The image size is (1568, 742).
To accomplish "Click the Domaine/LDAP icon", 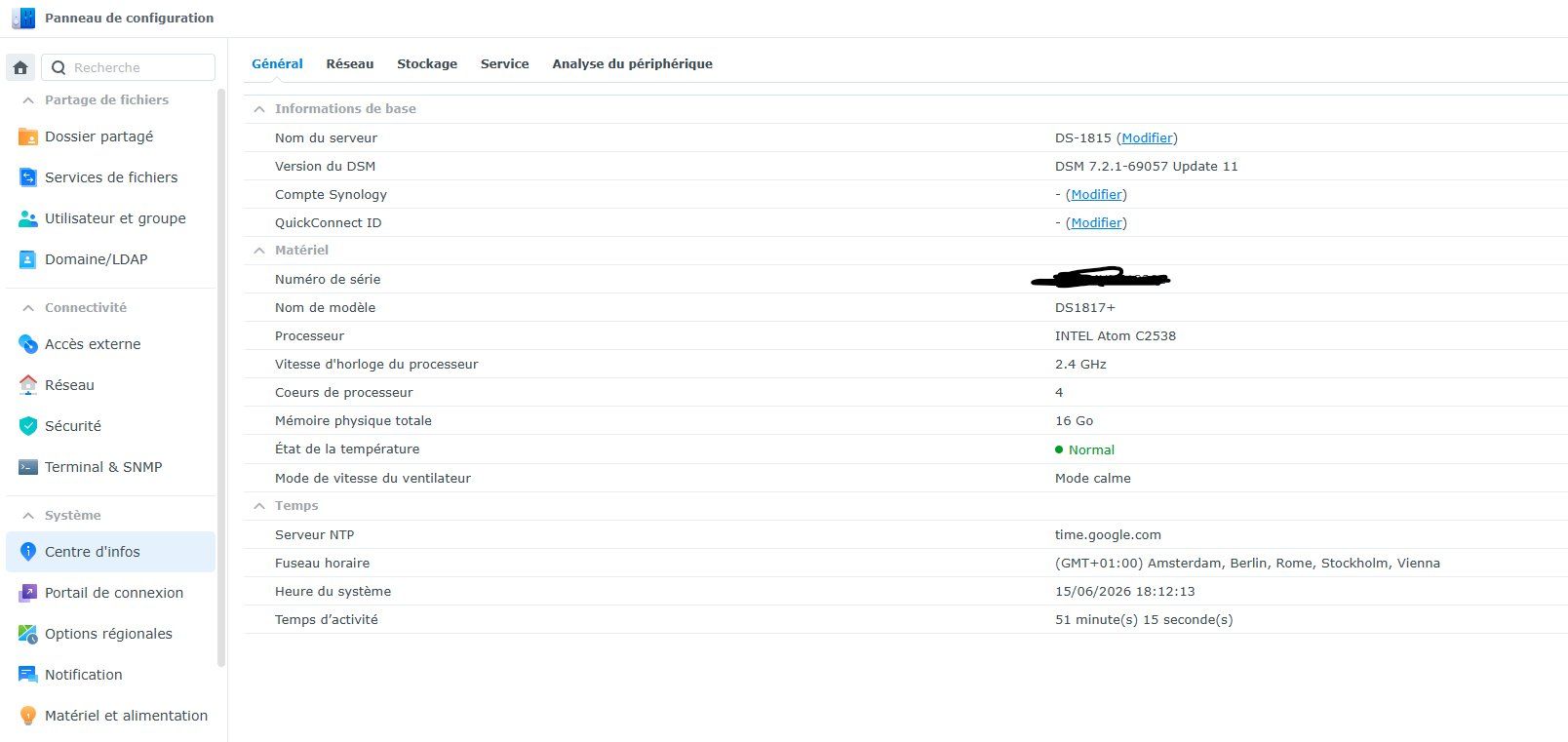I will (x=28, y=259).
